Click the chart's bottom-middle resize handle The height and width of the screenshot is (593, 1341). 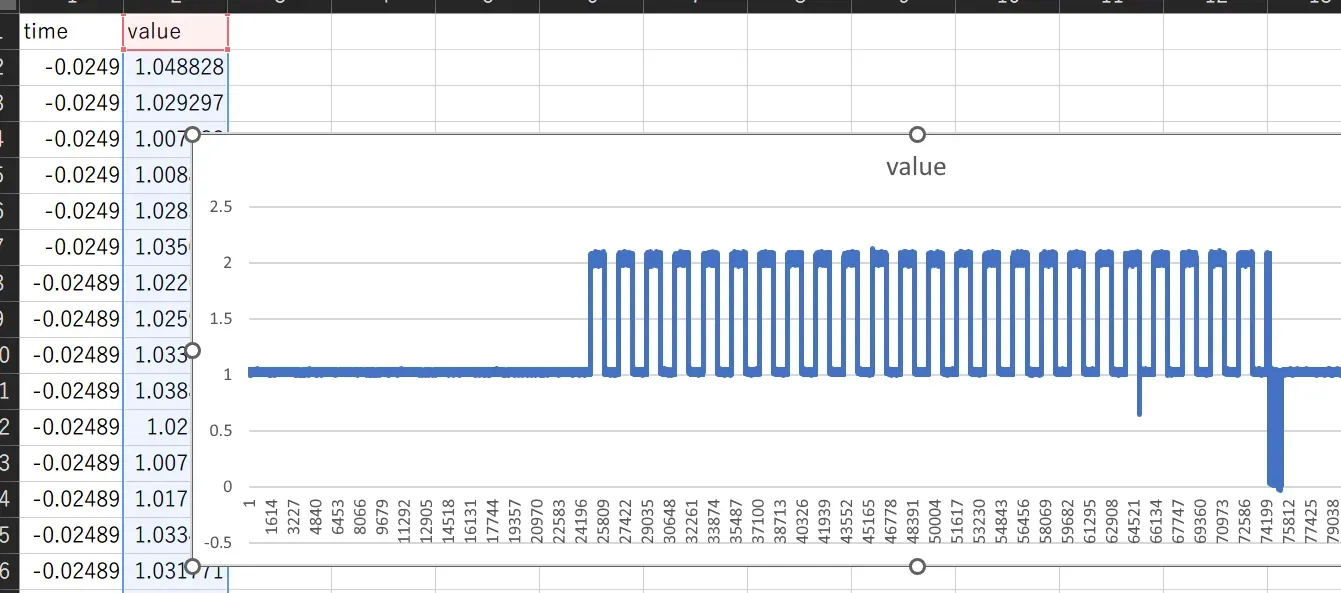coord(917,566)
